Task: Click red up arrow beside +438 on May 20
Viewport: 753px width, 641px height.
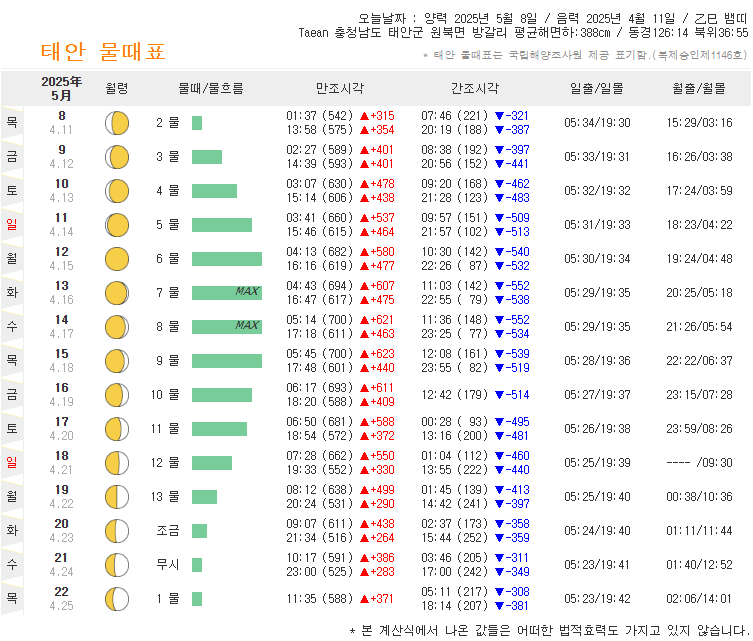Action: 364,524
